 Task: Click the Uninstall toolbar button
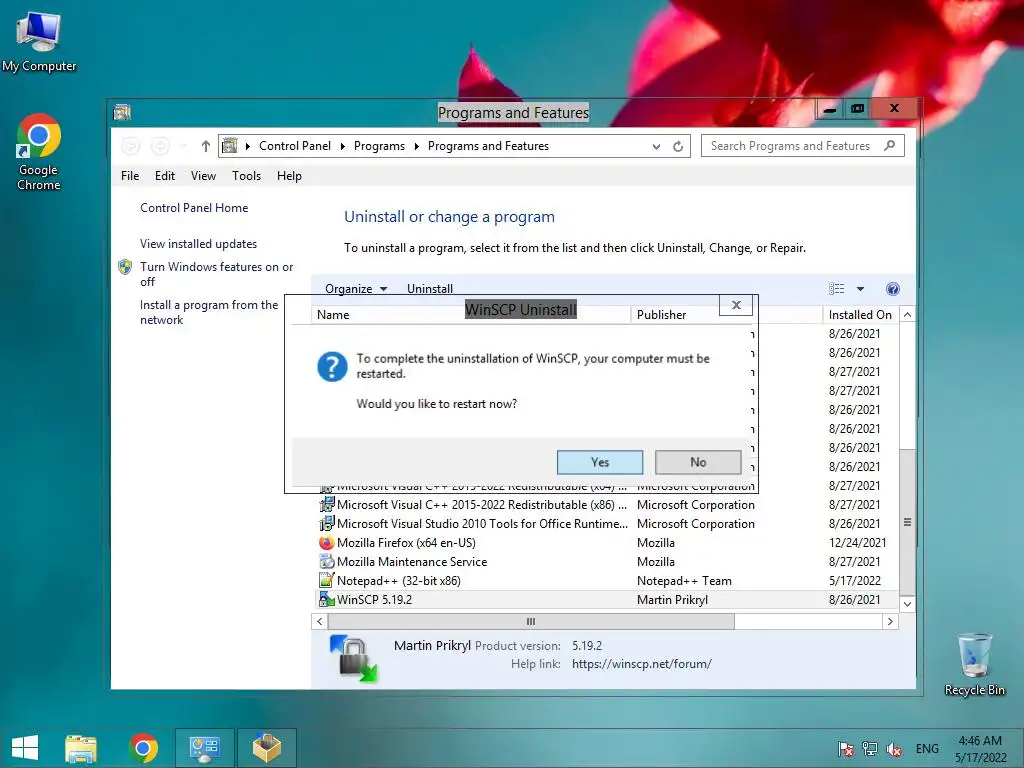[x=430, y=289]
